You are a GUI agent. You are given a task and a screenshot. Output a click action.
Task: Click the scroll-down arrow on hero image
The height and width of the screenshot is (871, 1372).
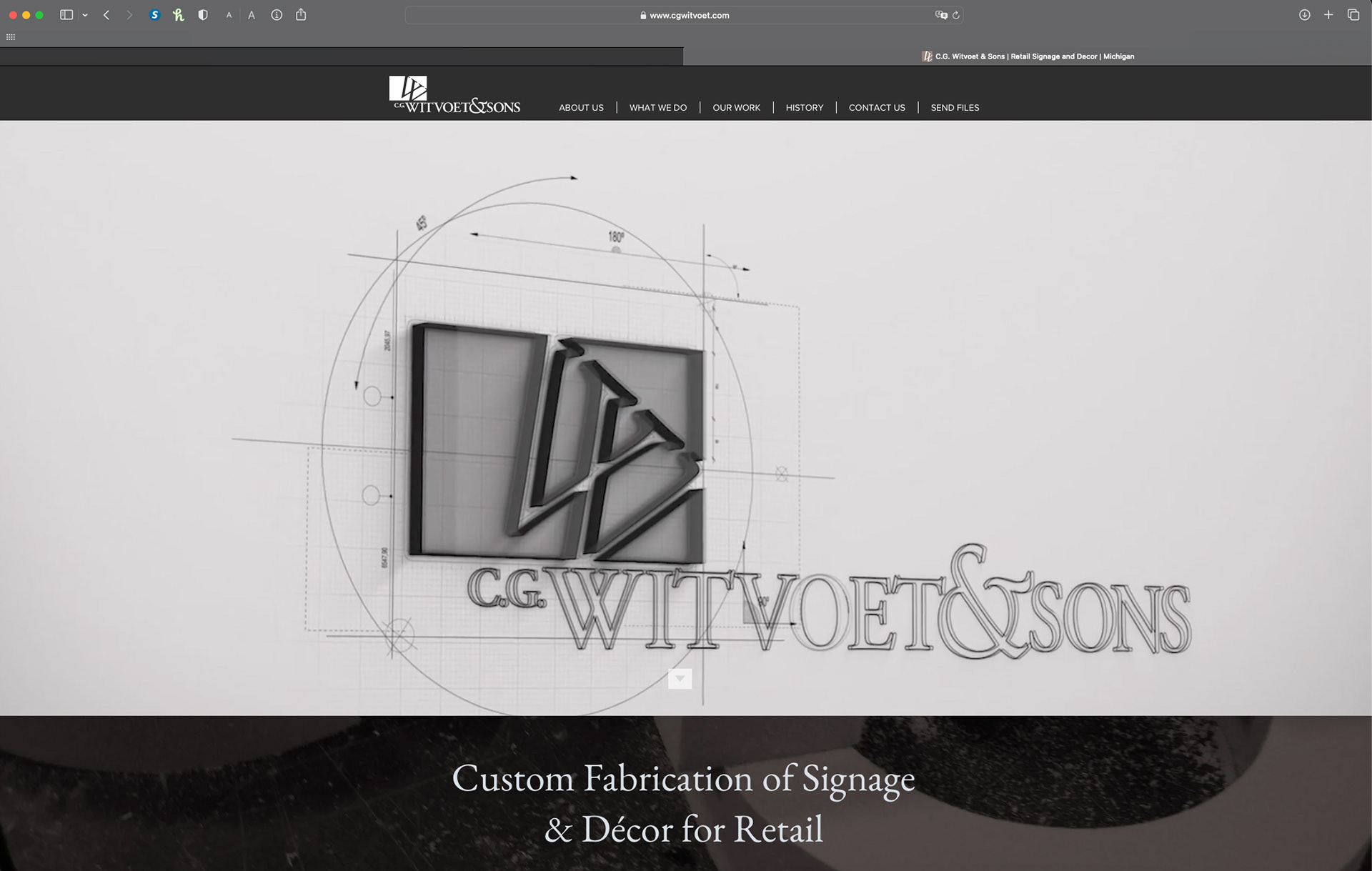pyautogui.click(x=680, y=679)
